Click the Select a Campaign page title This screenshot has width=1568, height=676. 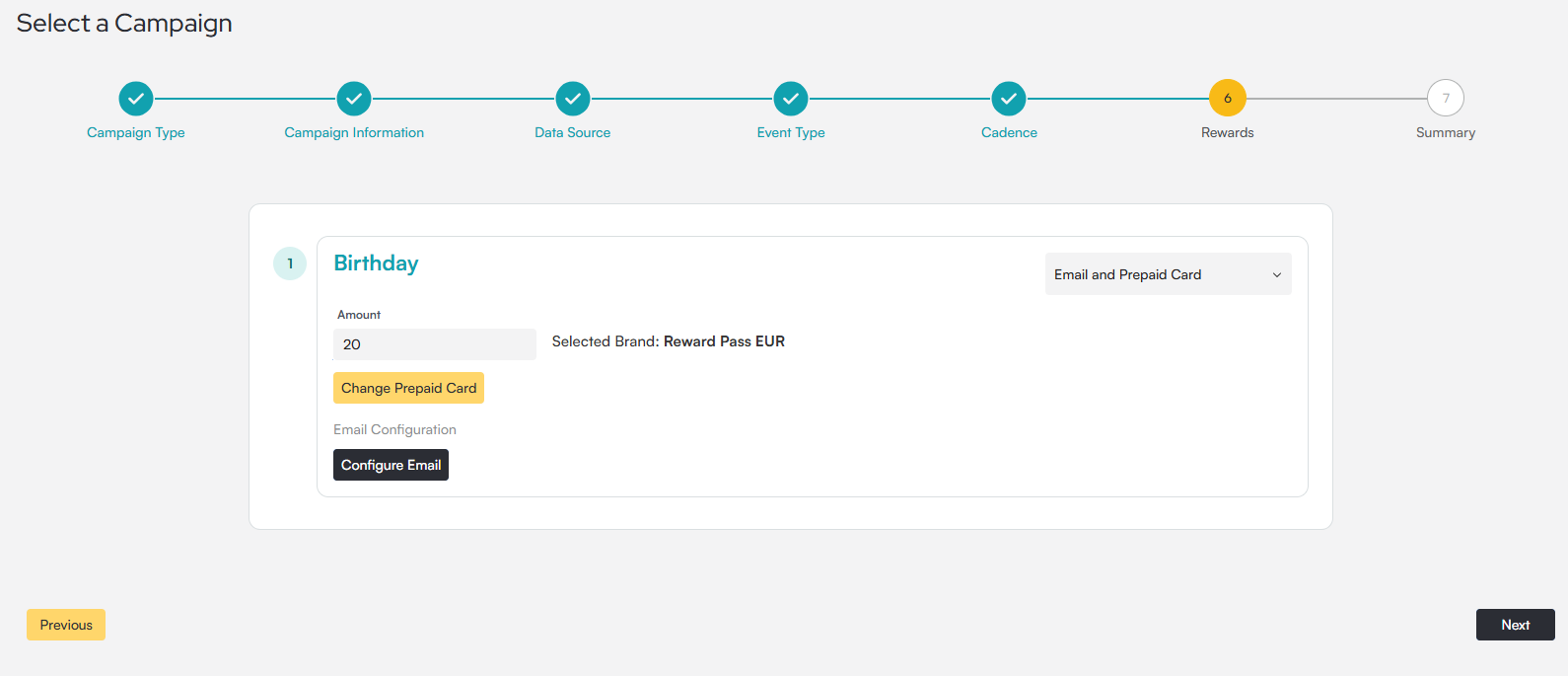click(x=124, y=24)
